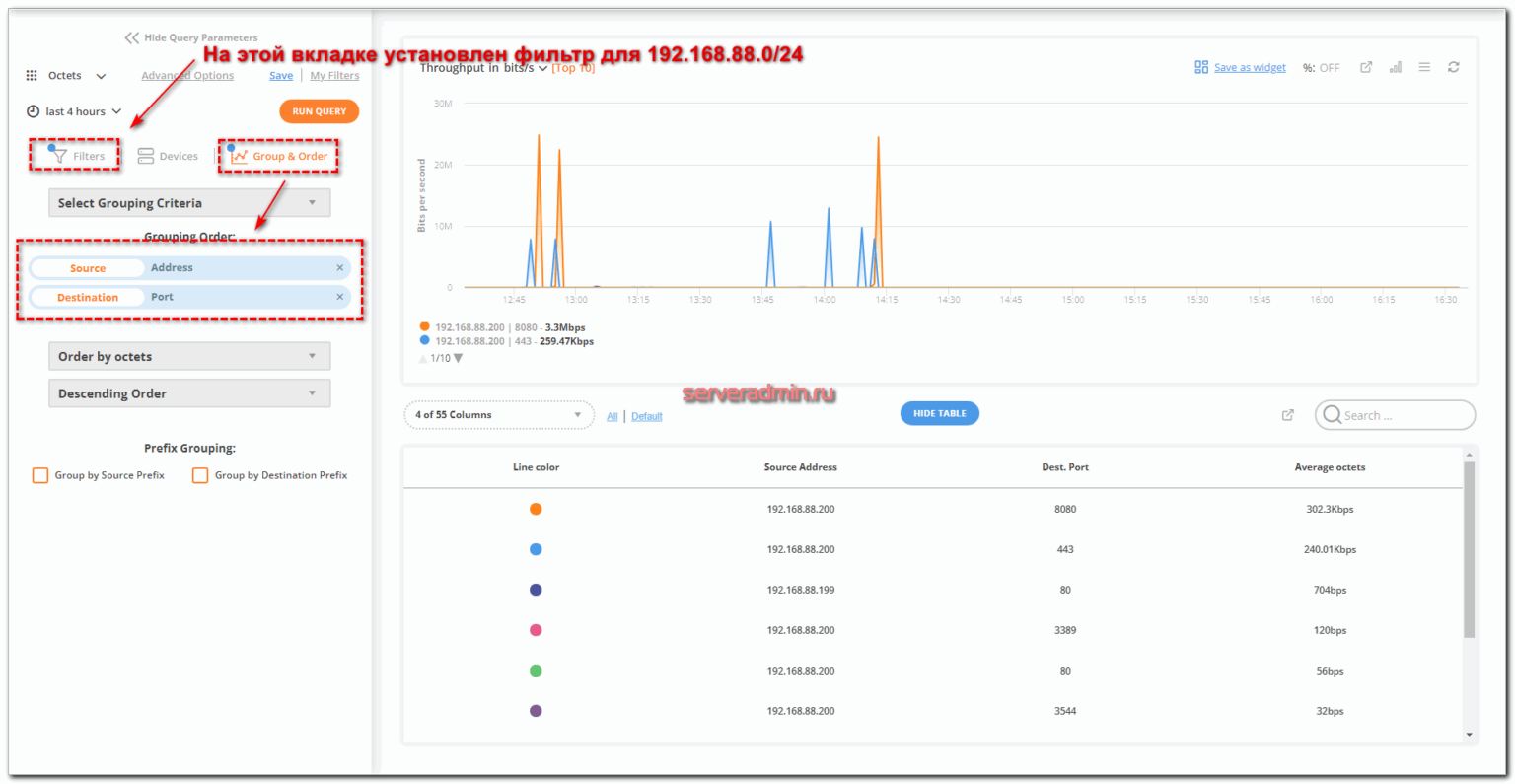Open the 4 of 55 Columns selector
This screenshot has width=1515, height=784.
click(x=498, y=415)
